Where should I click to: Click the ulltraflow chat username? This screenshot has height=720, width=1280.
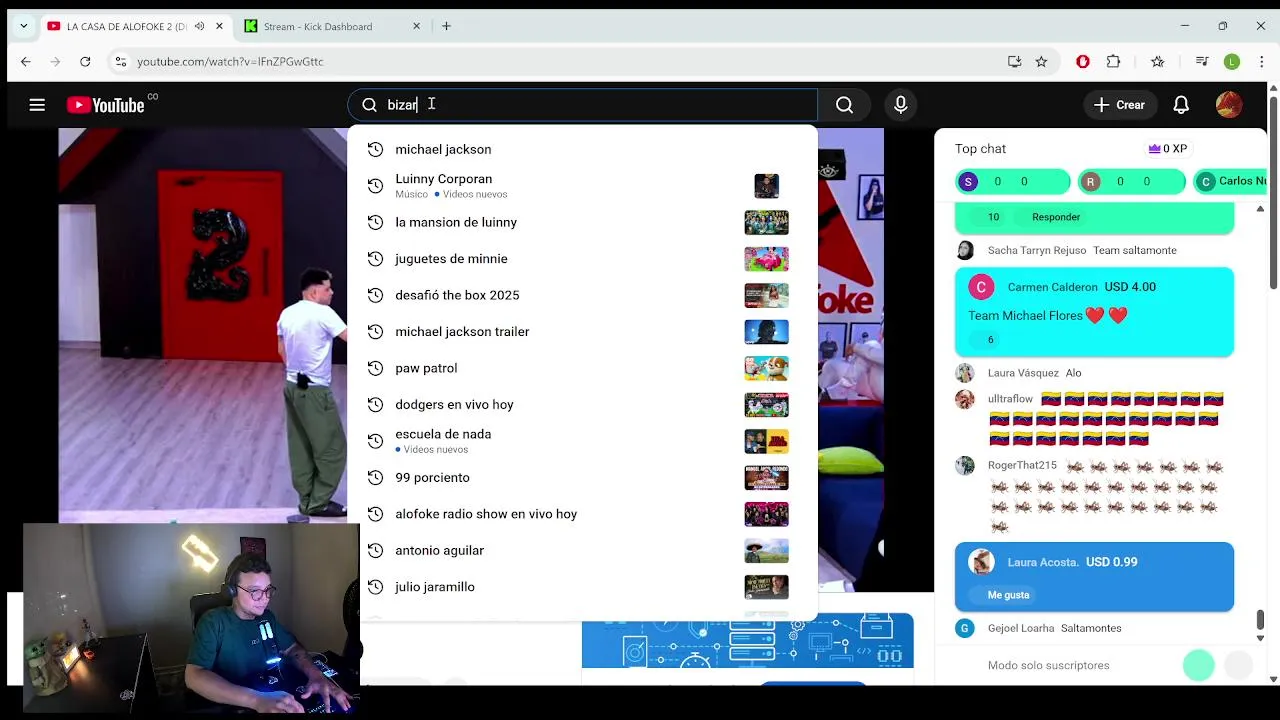tap(1010, 399)
